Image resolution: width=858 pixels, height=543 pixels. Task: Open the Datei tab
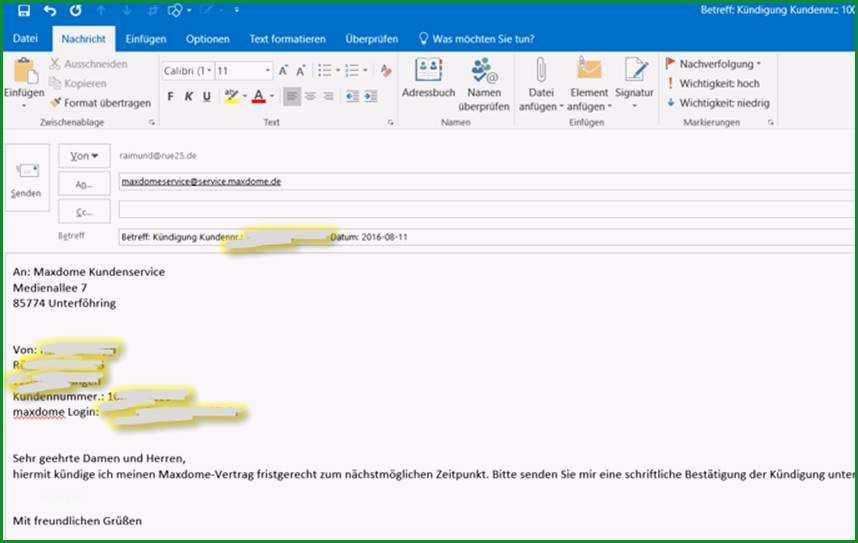click(x=25, y=38)
